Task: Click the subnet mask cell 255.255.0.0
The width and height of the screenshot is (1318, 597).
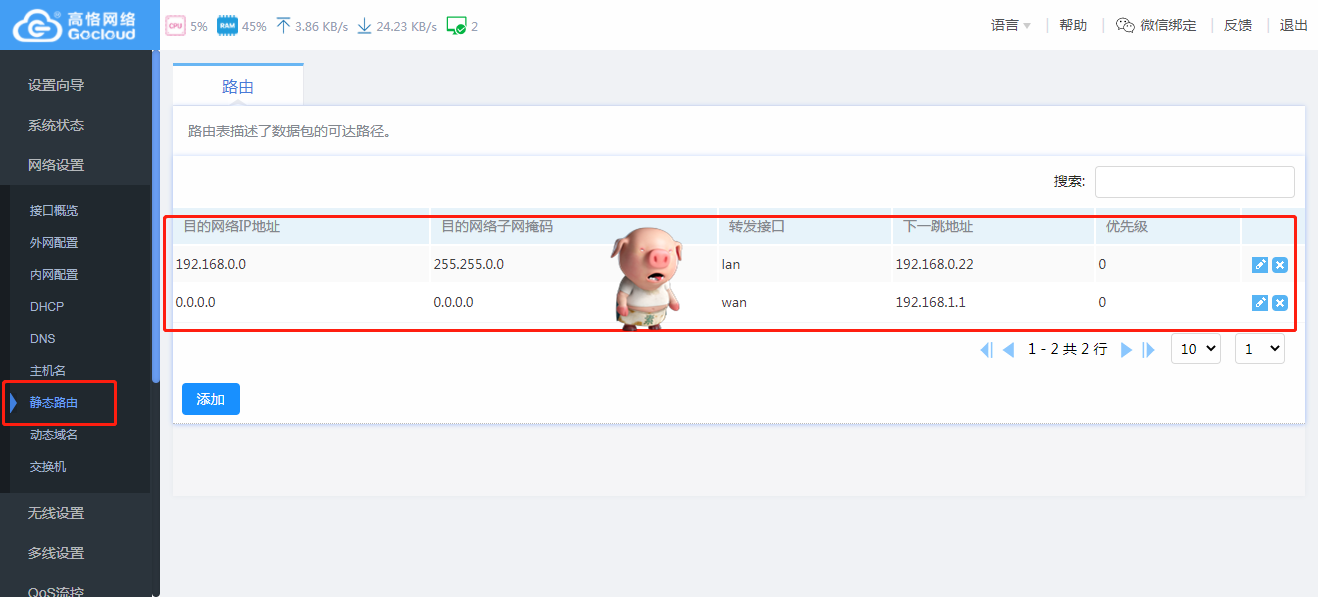Action: [469, 264]
